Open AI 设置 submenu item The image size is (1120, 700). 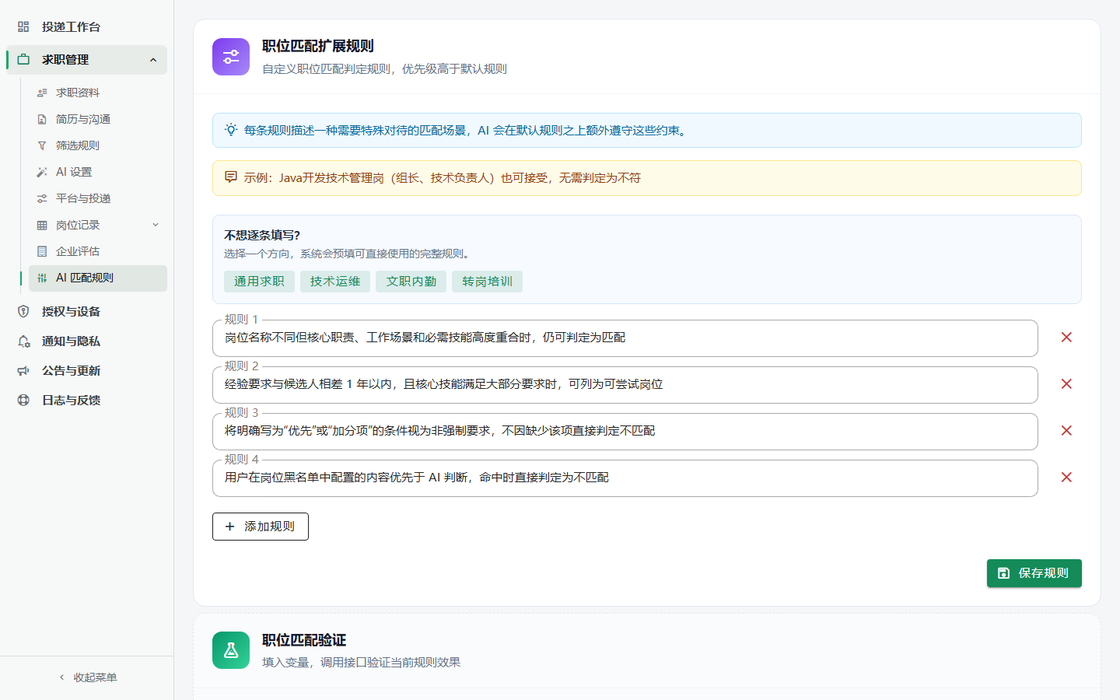98,172
